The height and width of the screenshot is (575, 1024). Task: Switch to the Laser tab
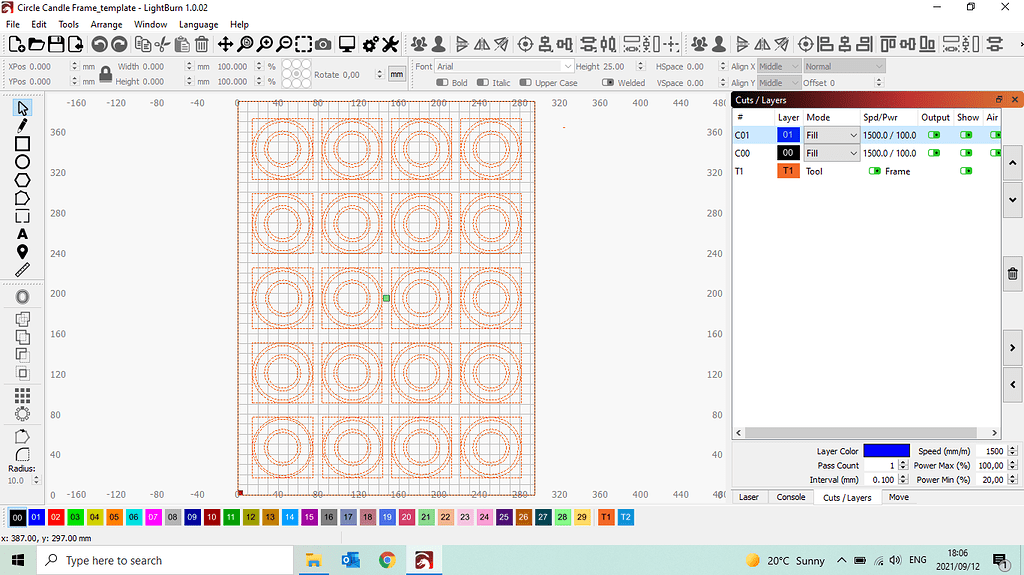748,497
